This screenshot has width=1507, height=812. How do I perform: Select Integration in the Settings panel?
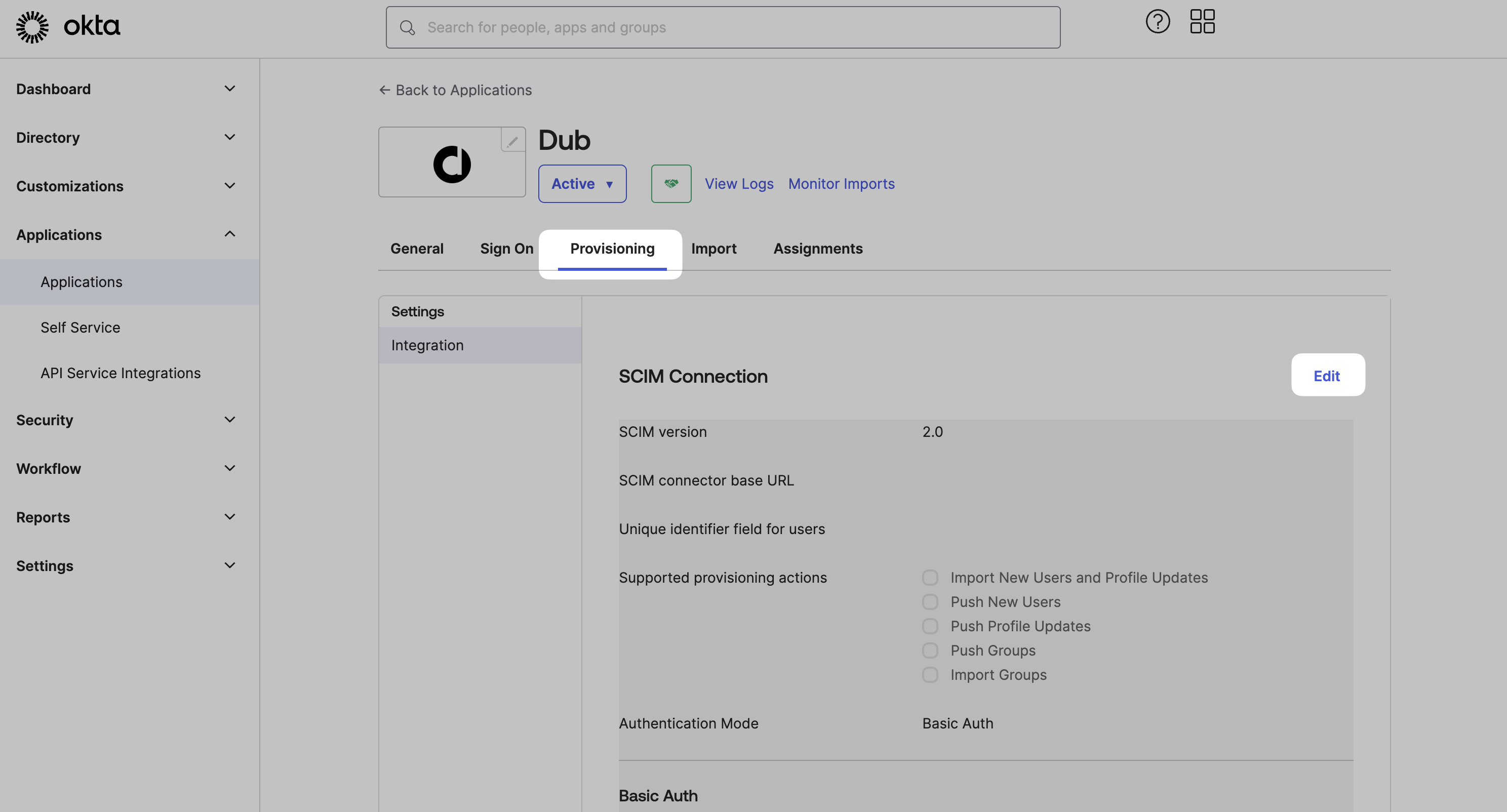[x=480, y=345]
